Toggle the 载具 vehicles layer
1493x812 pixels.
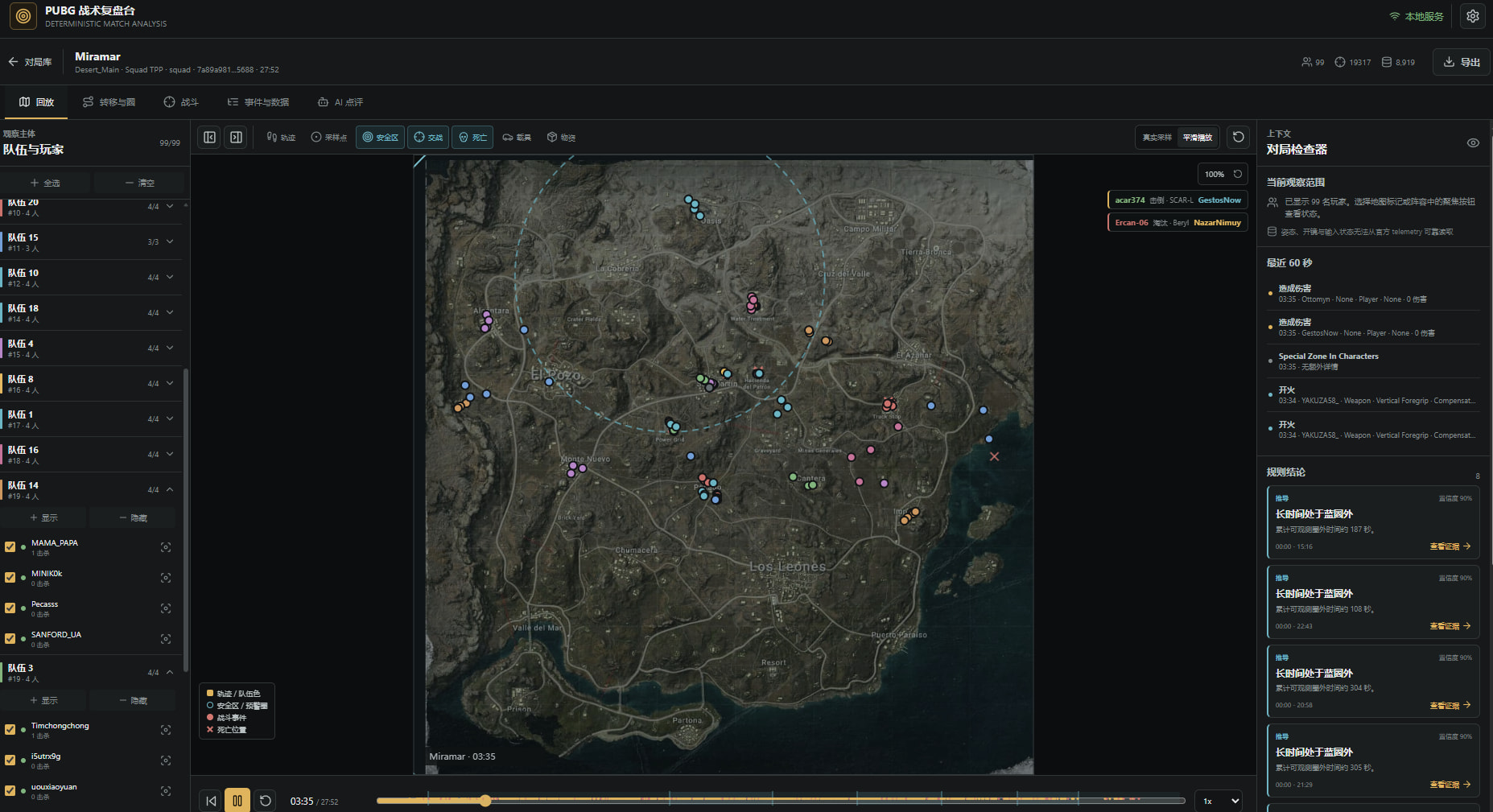coord(517,138)
